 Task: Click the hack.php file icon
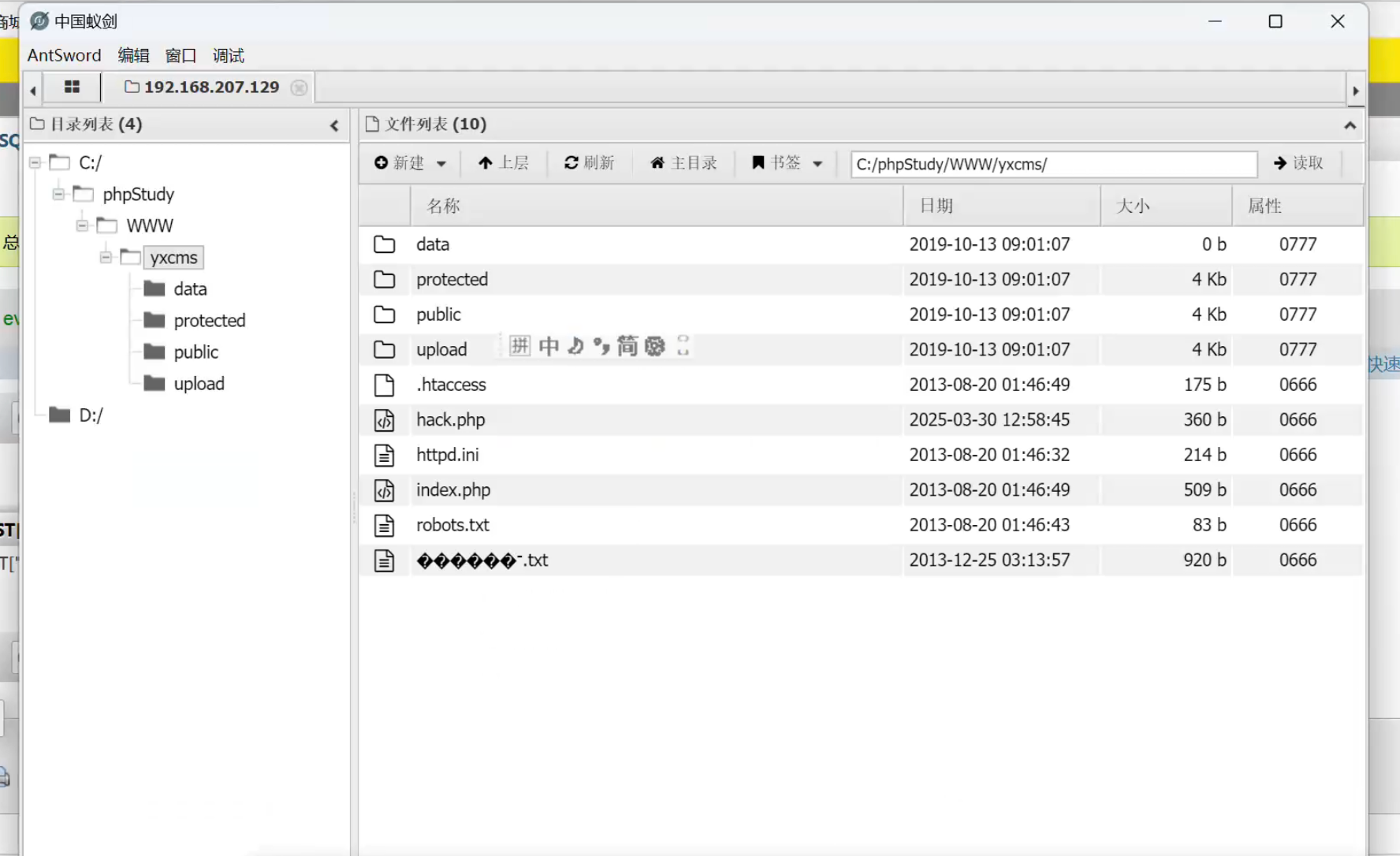(384, 420)
